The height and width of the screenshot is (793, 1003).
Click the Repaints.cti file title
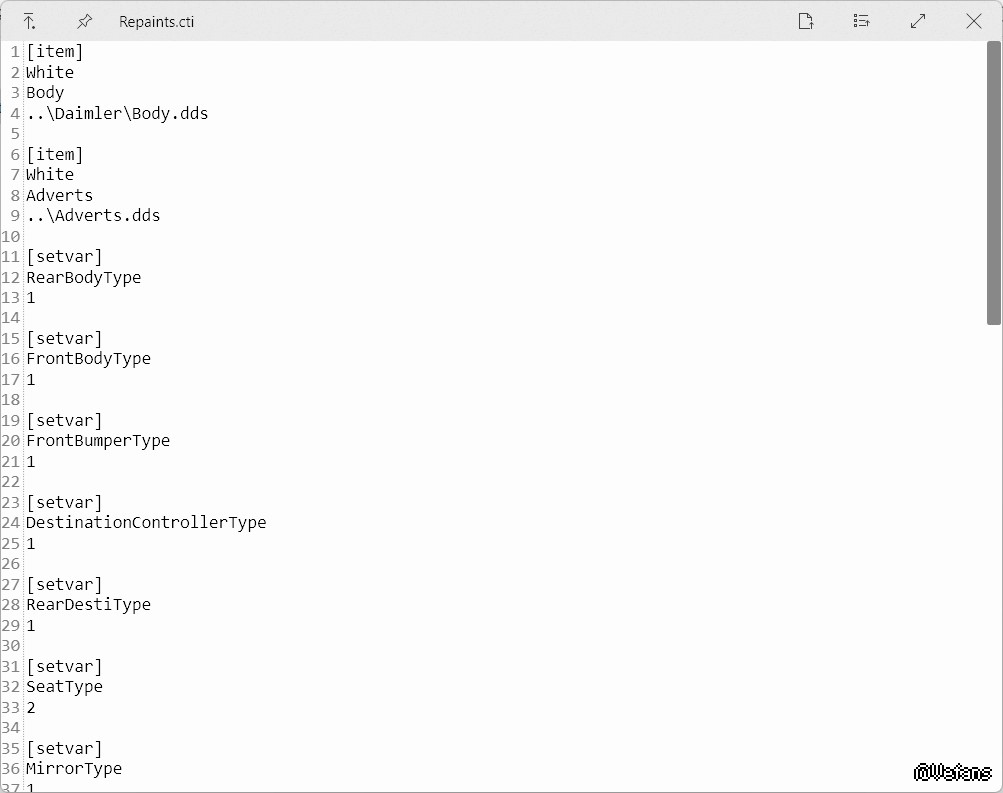click(x=156, y=22)
